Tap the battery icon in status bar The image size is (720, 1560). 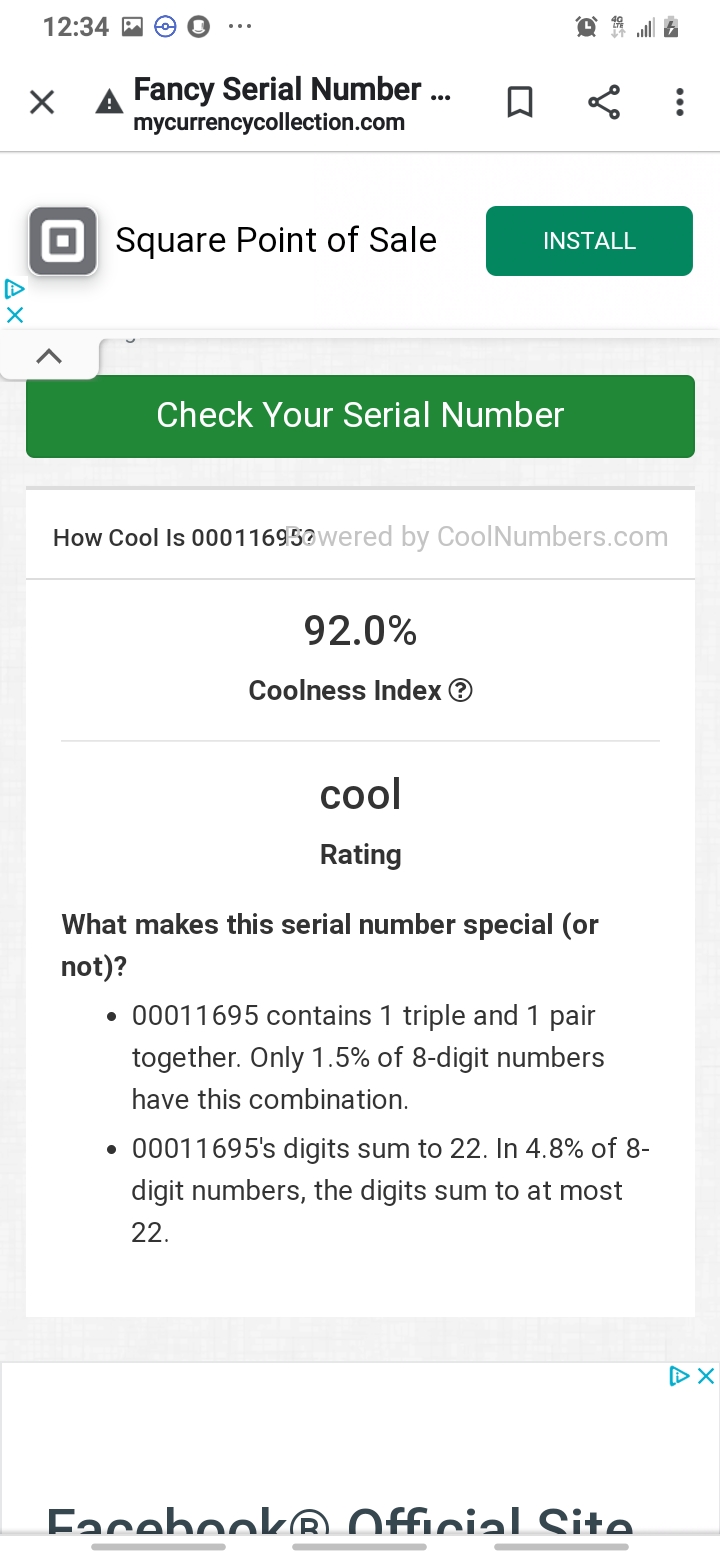[671, 28]
